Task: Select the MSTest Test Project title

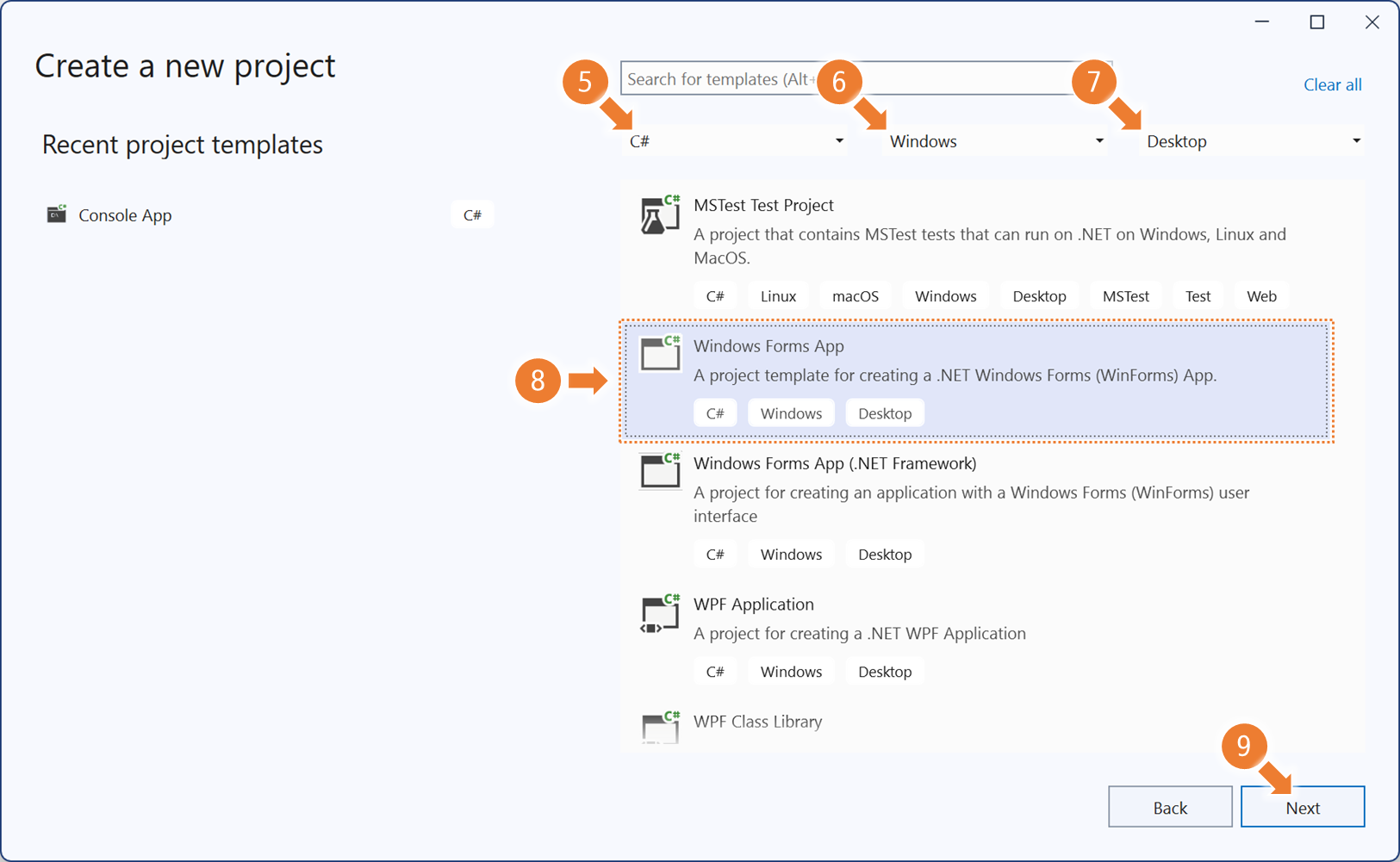Action: click(x=763, y=205)
